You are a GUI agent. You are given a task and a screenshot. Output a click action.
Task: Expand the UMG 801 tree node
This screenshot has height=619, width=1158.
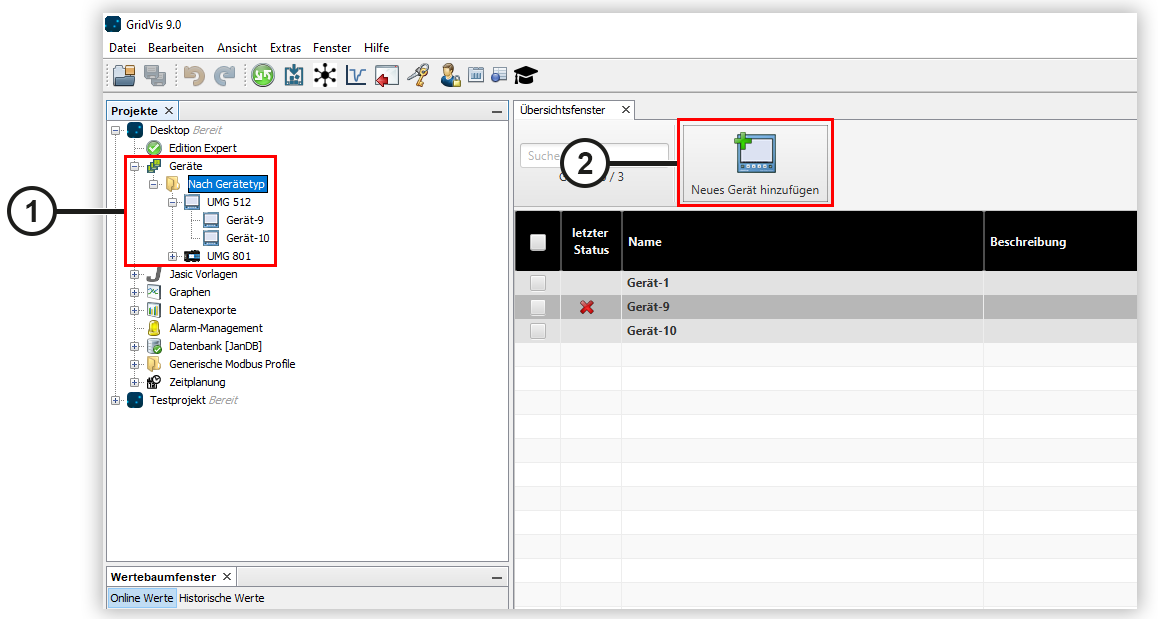[x=173, y=257]
